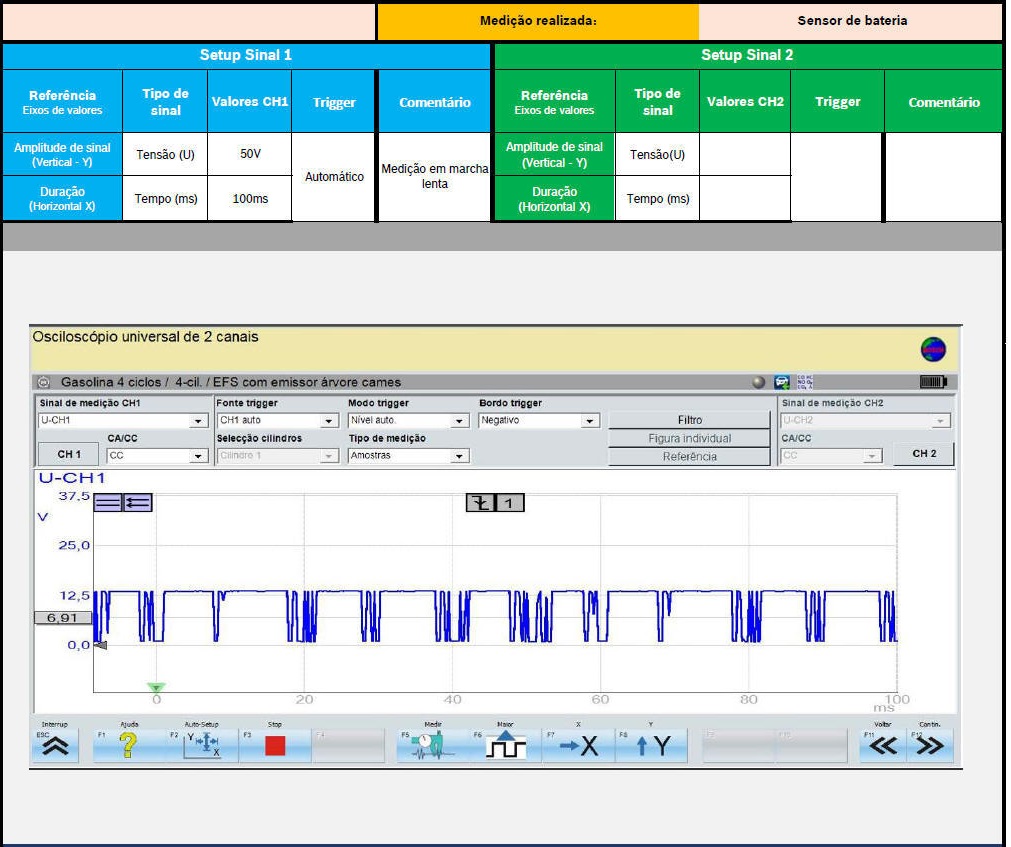Toggle the CH 1 channel button
Image resolution: width=1011 pixels, height=847 pixels.
(x=69, y=455)
